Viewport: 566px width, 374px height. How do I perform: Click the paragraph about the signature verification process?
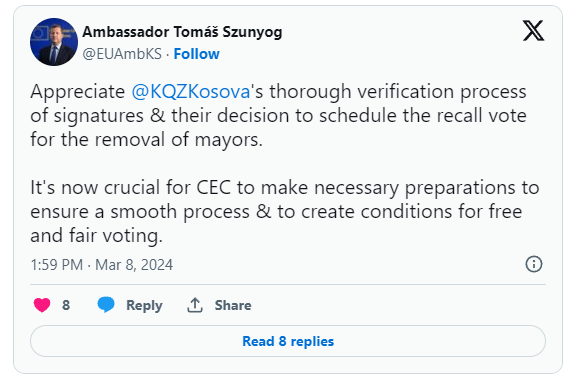[278, 116]
